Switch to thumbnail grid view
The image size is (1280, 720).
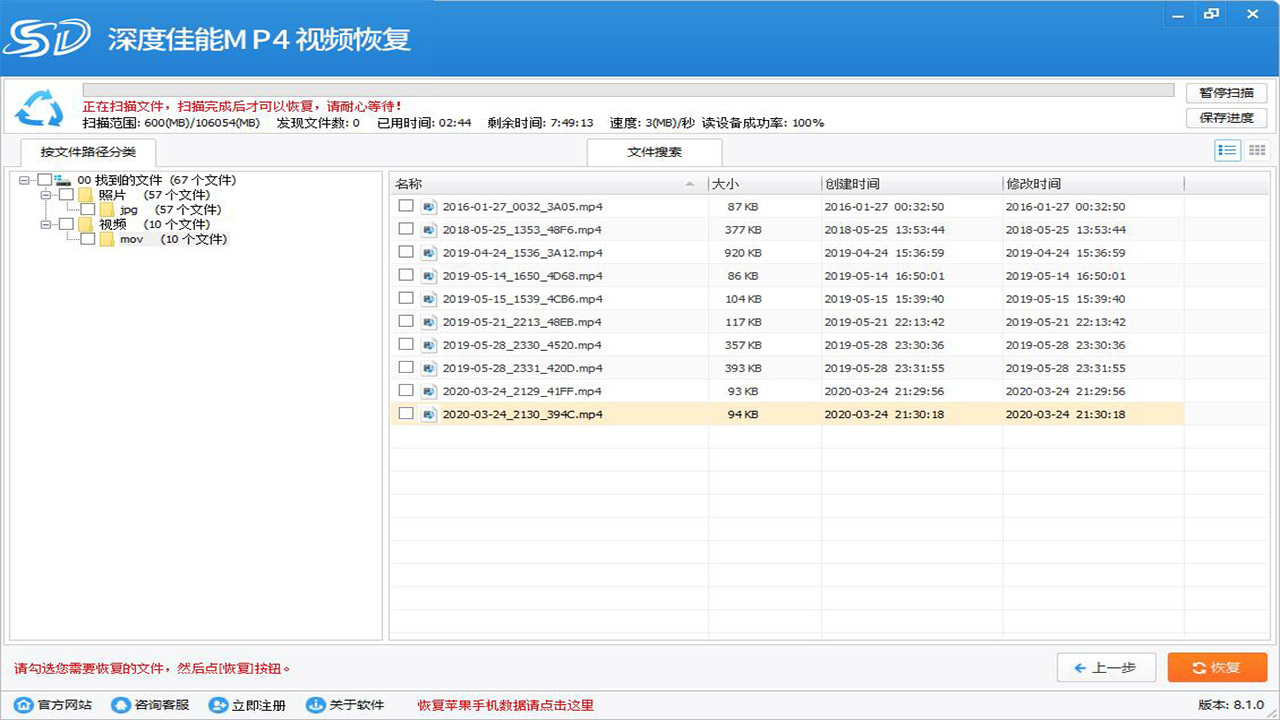point(1257,151)
